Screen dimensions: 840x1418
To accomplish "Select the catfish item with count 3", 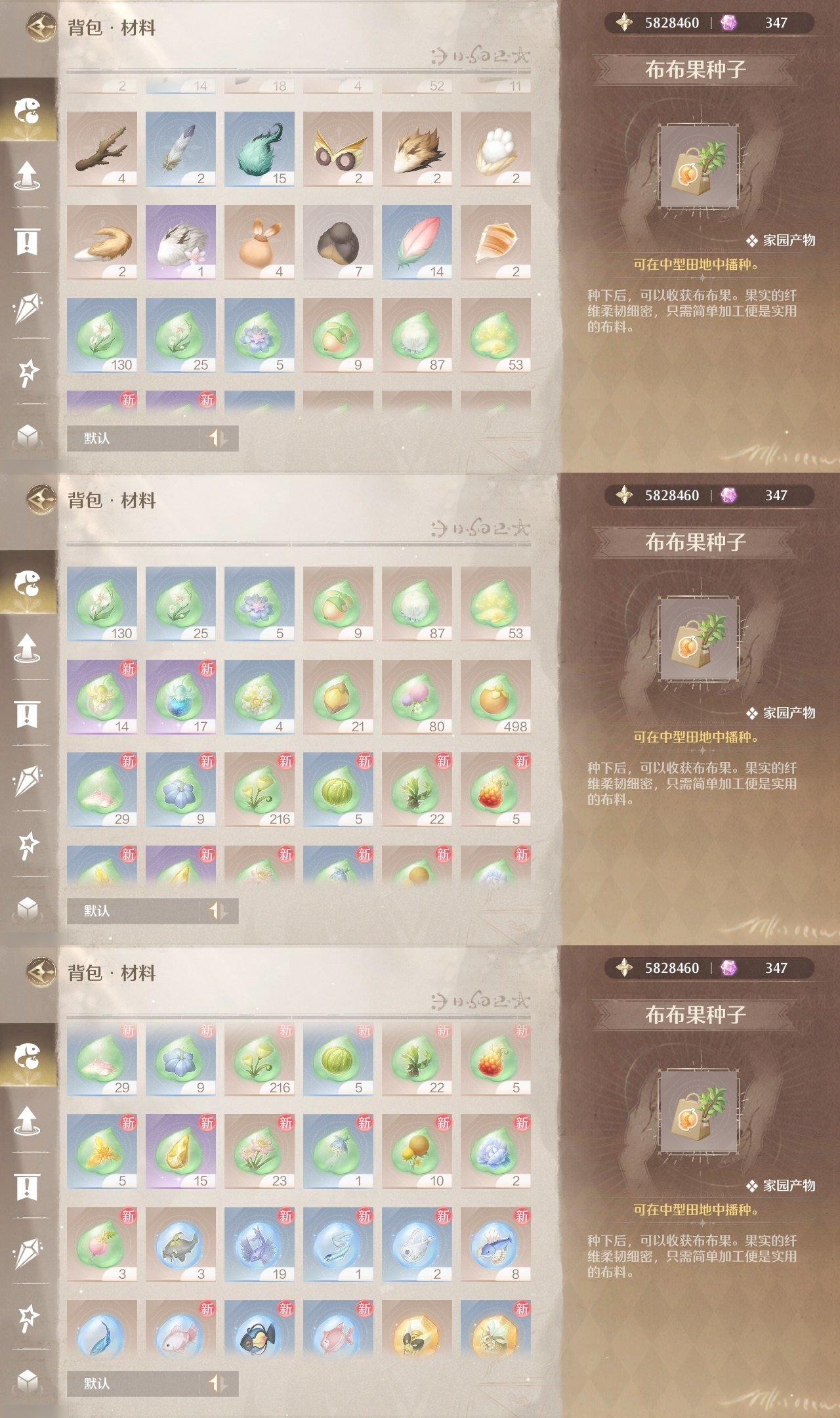I will [180, 1245].
